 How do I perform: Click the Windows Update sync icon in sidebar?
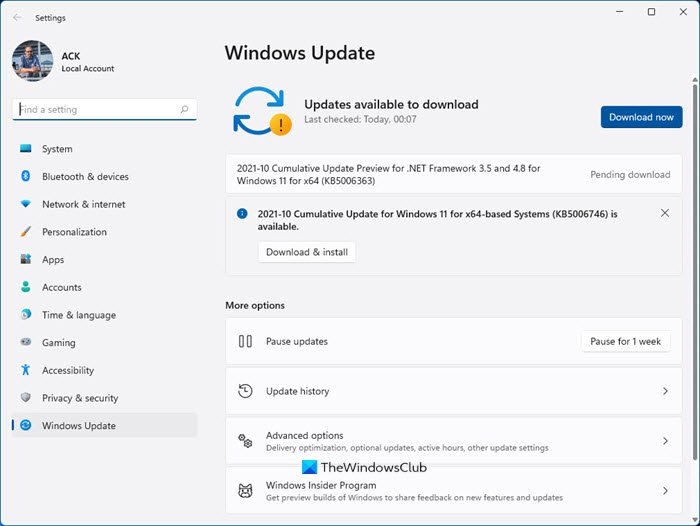[x=25, y=425]
